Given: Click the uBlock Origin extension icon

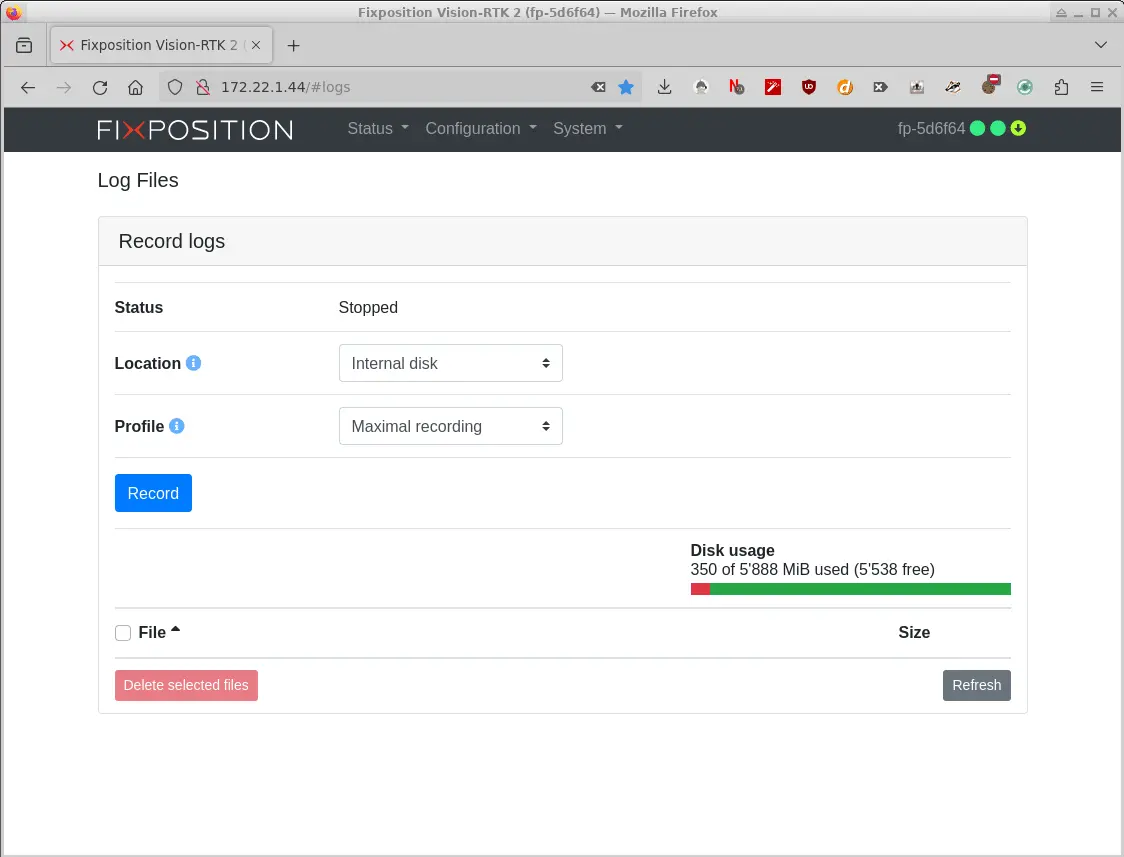Looking at the screenshot, I should (x=809, y=87).
